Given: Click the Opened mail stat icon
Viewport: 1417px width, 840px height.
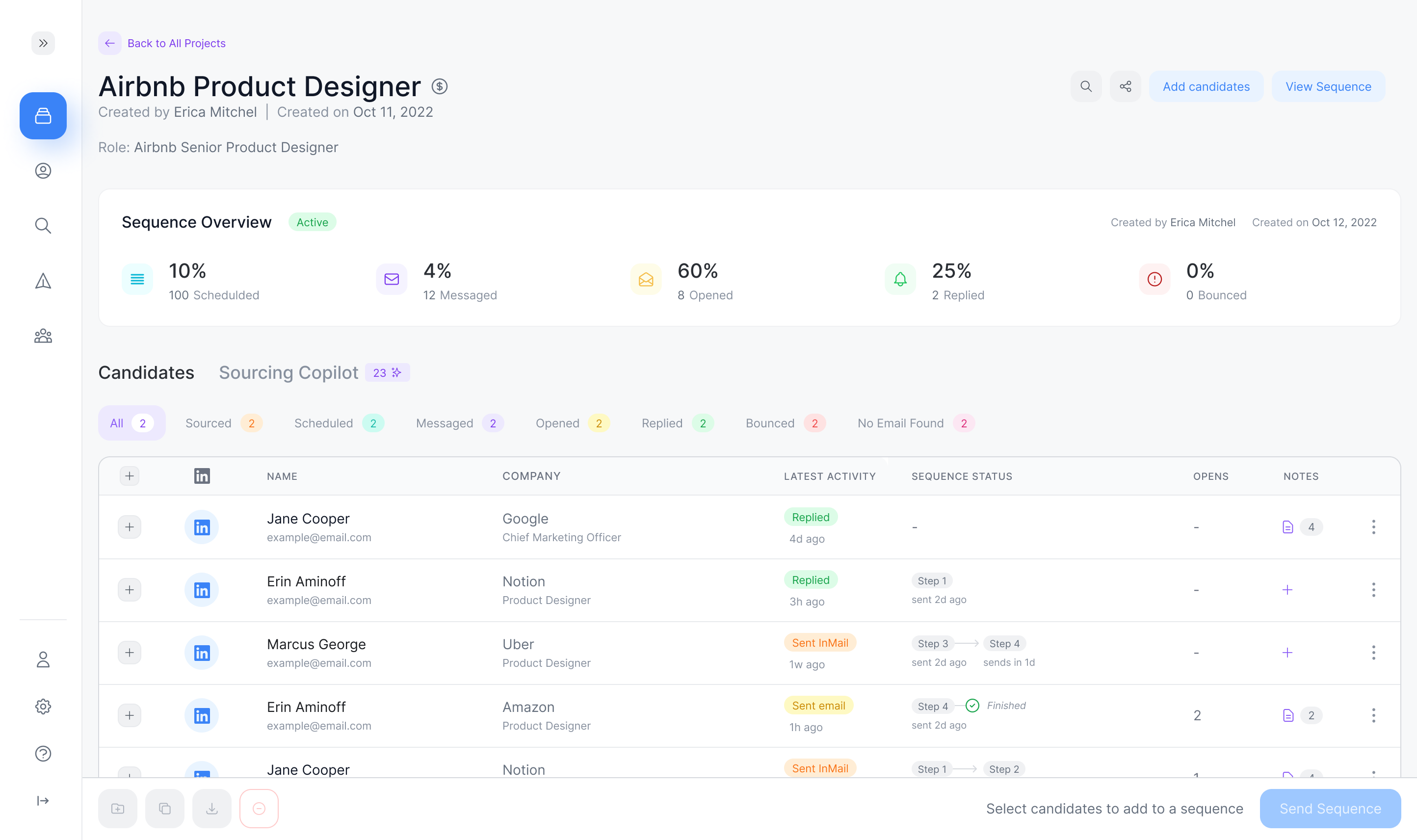Looking at the screenshot, I should 646,279.
